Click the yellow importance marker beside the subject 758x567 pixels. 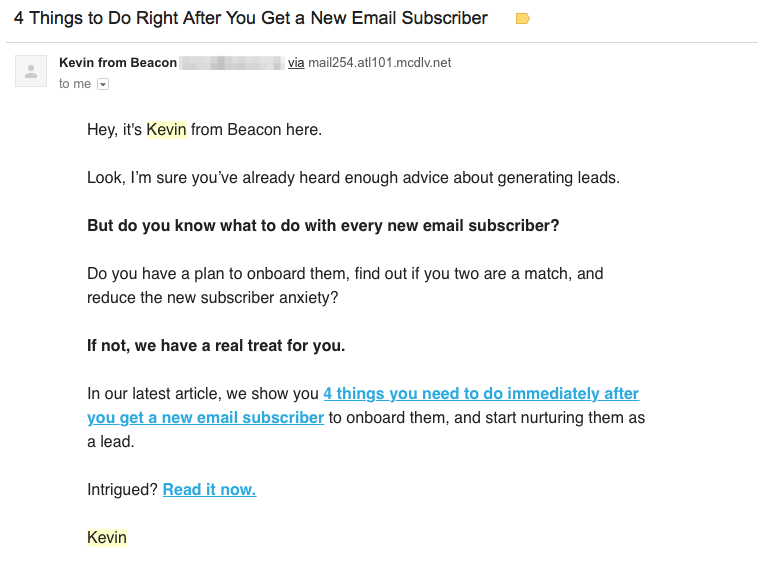523,19
